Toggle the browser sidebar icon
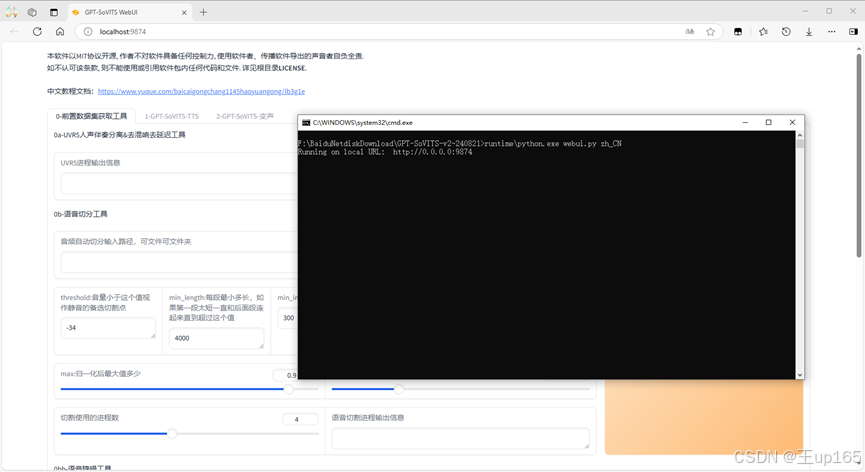The width and height of the screenshot is (865, 472). point(853,31)
